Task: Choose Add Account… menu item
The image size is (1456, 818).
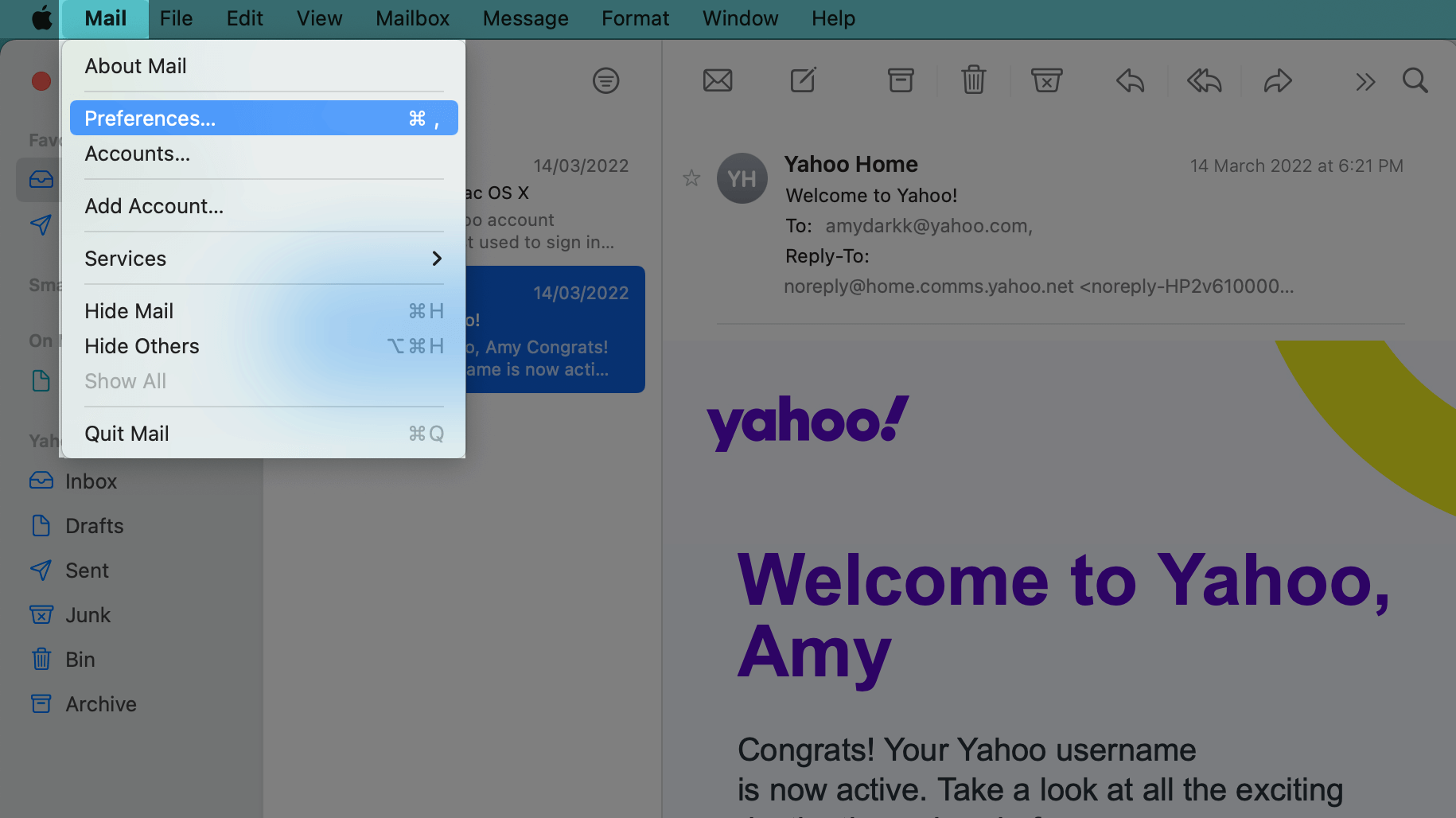Action: coord(263,206)
